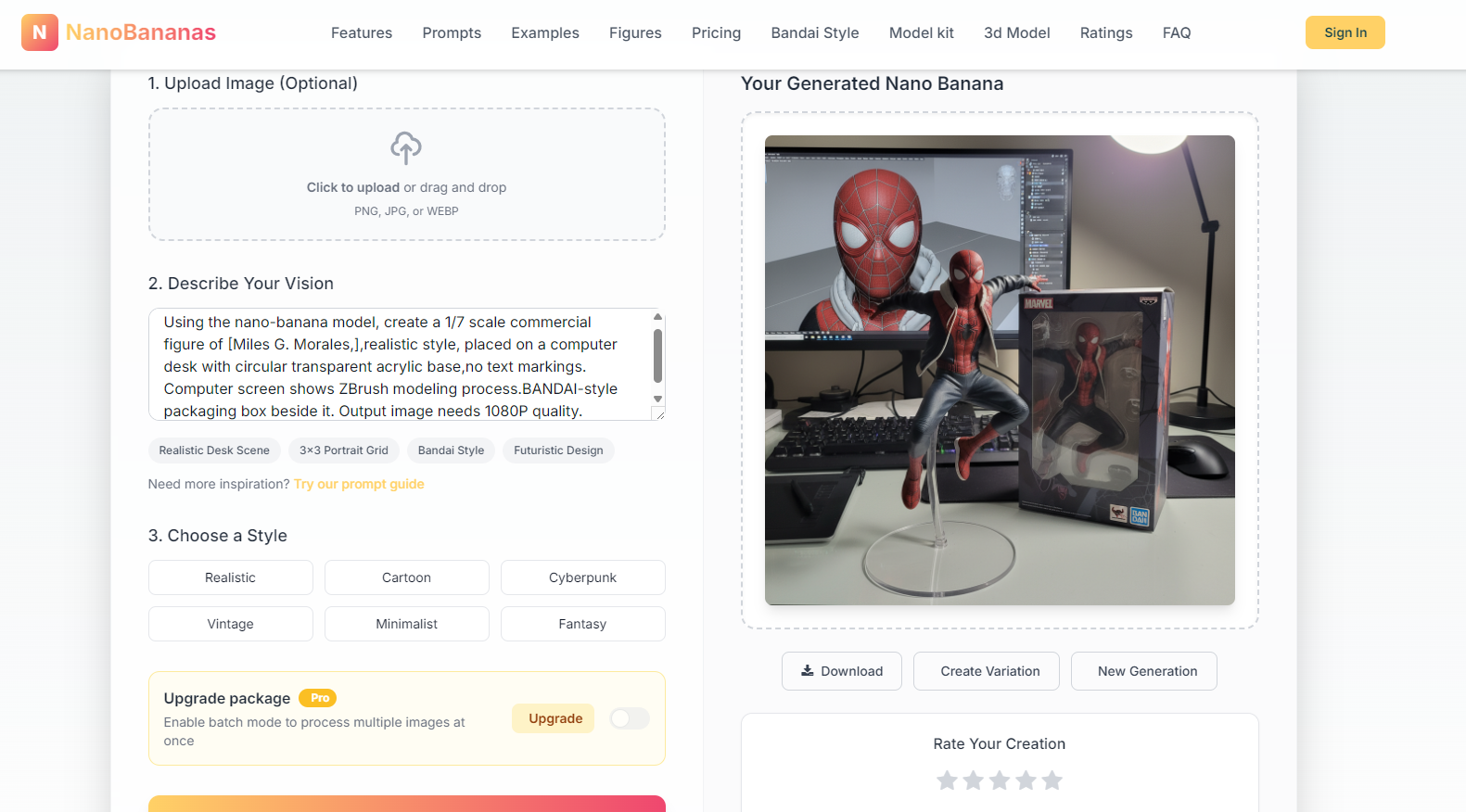Open the Try our prompt guide link
This screenshot has width=1466, height=812.
coord(359,484)
